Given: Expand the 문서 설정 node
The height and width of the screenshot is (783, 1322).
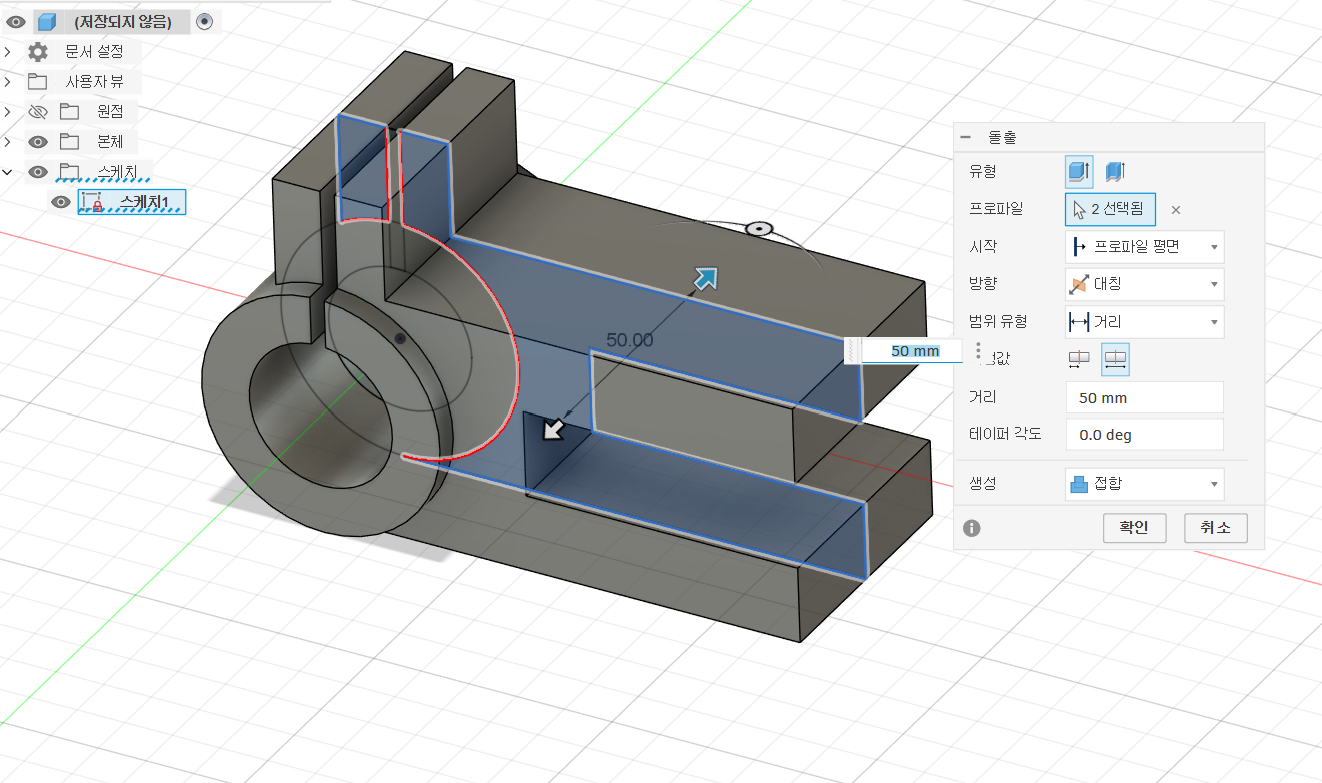Looking at the screenshot, I should (x=7, y=52).
